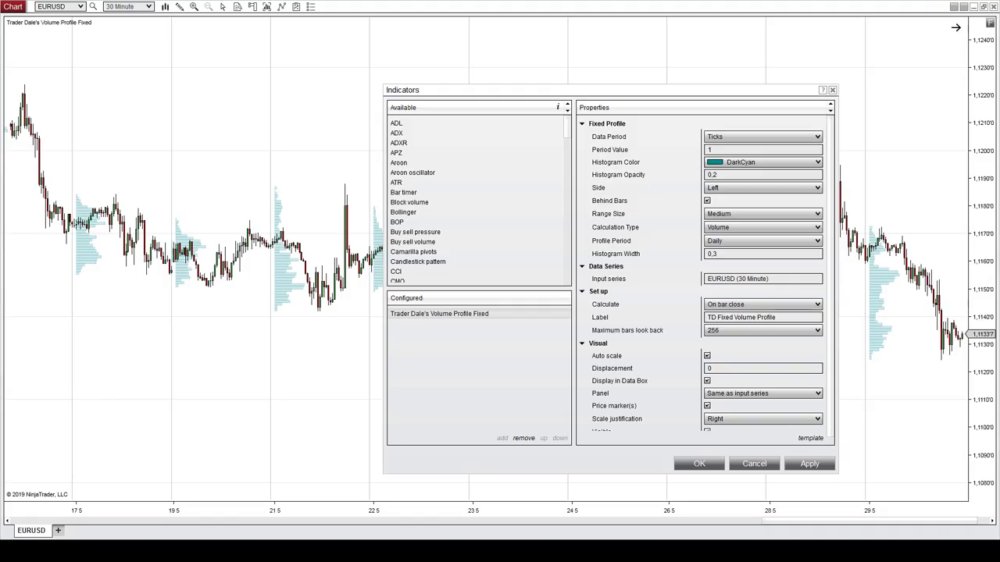Select the cursor pointer tool icon
Viewport: 1000px width, 562px height.
pyautogui.click(x=223, y=6)
